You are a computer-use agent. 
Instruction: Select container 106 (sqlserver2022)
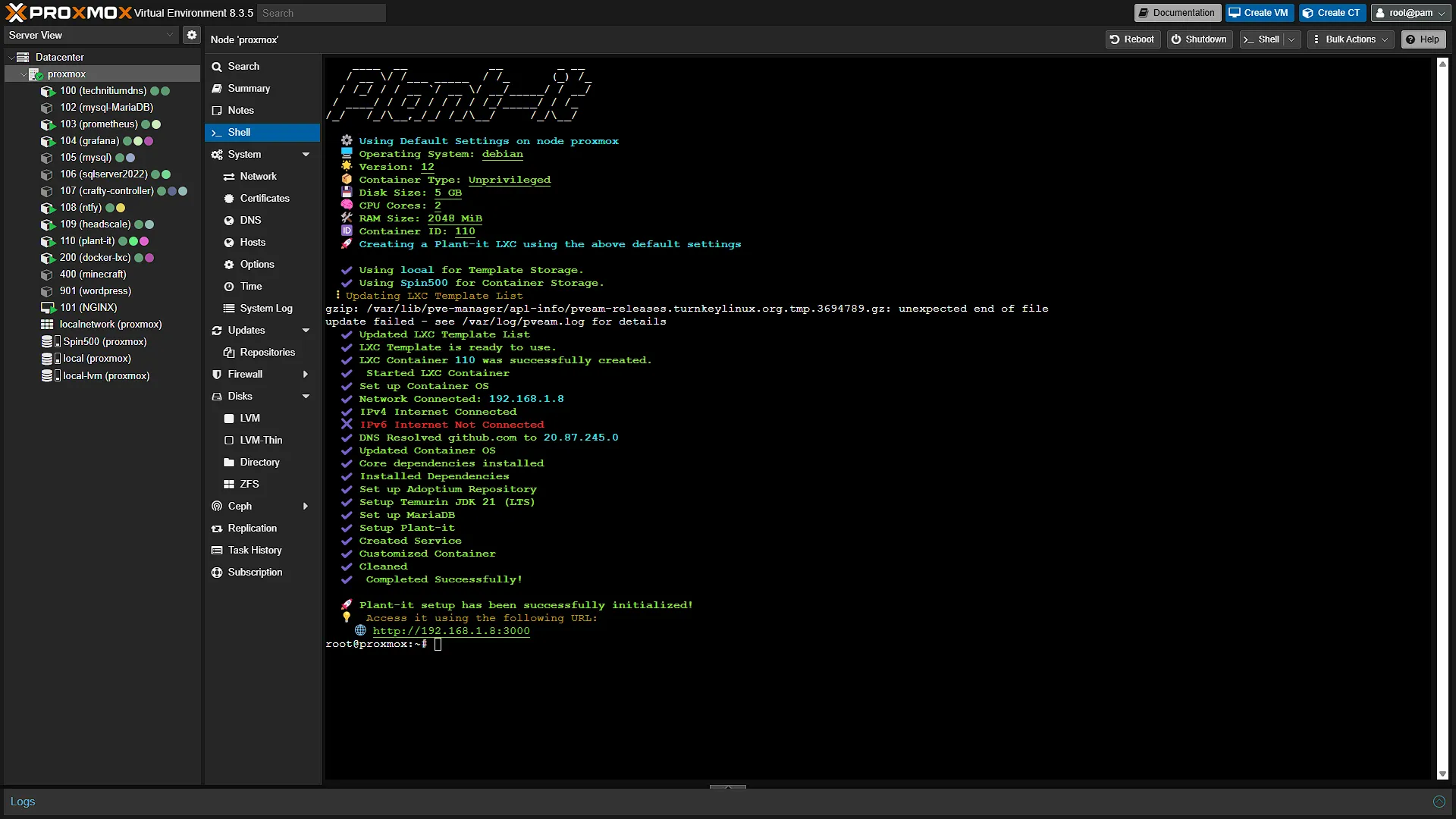pos(104,174)
